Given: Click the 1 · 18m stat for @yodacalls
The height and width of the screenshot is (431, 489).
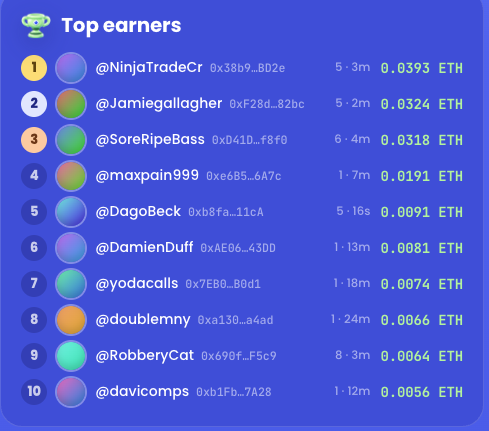Looking at the screenshot, I should pos(352,283).
